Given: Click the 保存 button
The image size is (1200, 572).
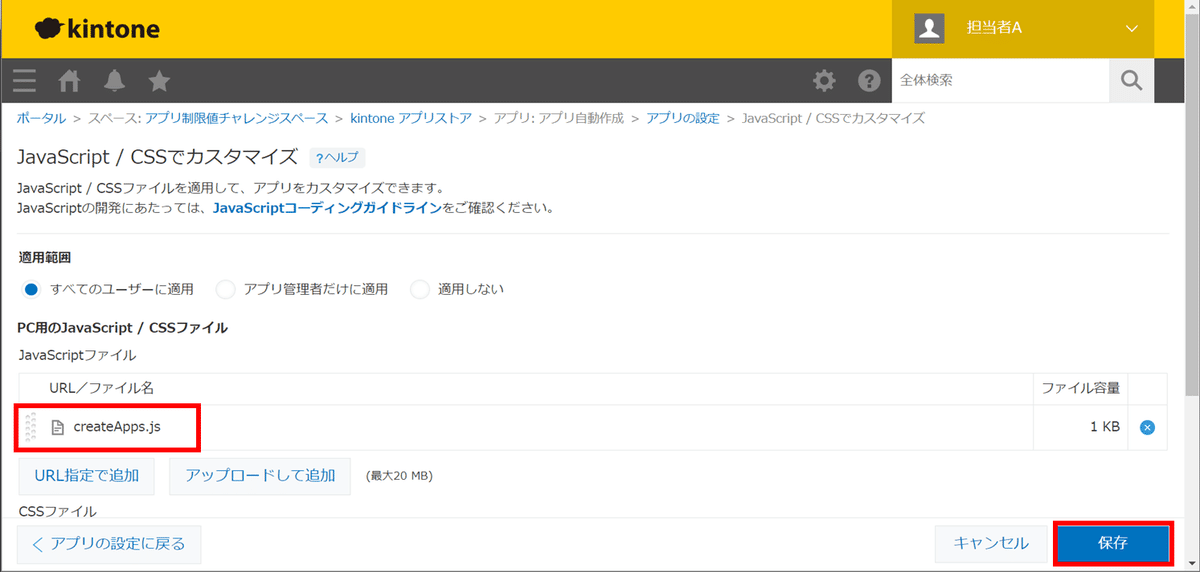Looking at the screenshot, I should point(1113,544).
